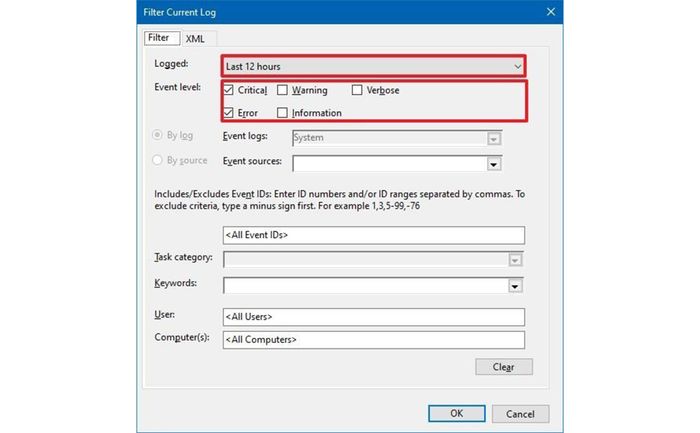
Task: Focus the All Users text field
Action: point(374,317)
